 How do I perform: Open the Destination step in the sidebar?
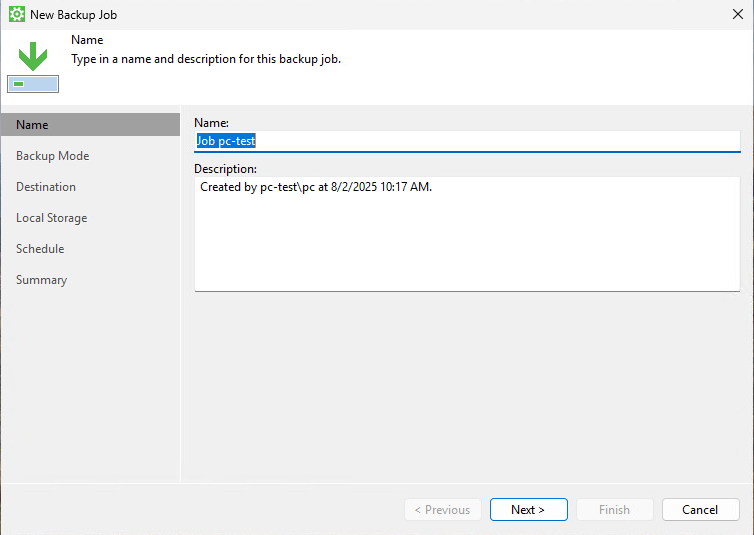point(46,187)
